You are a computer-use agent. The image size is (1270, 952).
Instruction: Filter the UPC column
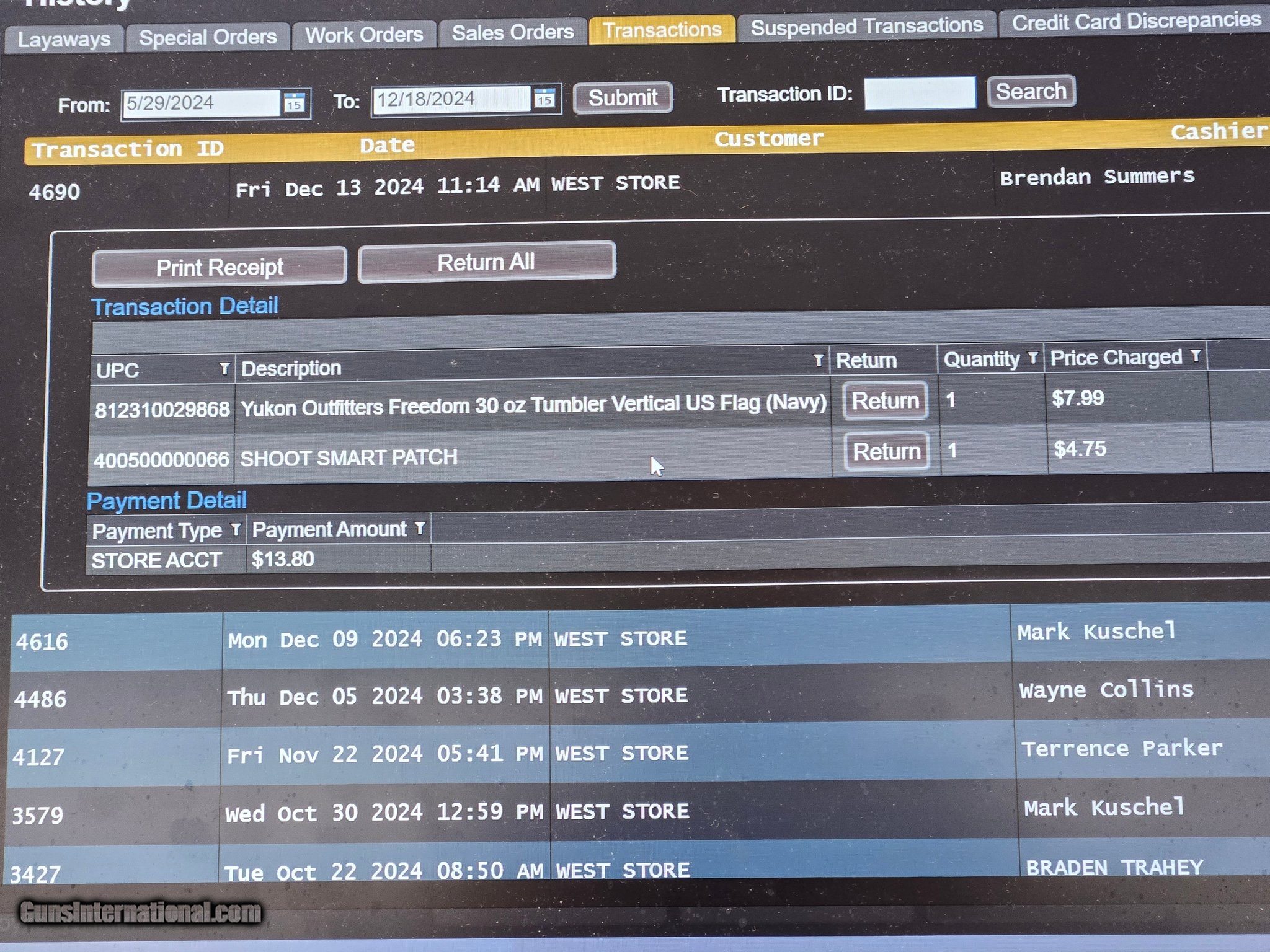pos(224,369)
